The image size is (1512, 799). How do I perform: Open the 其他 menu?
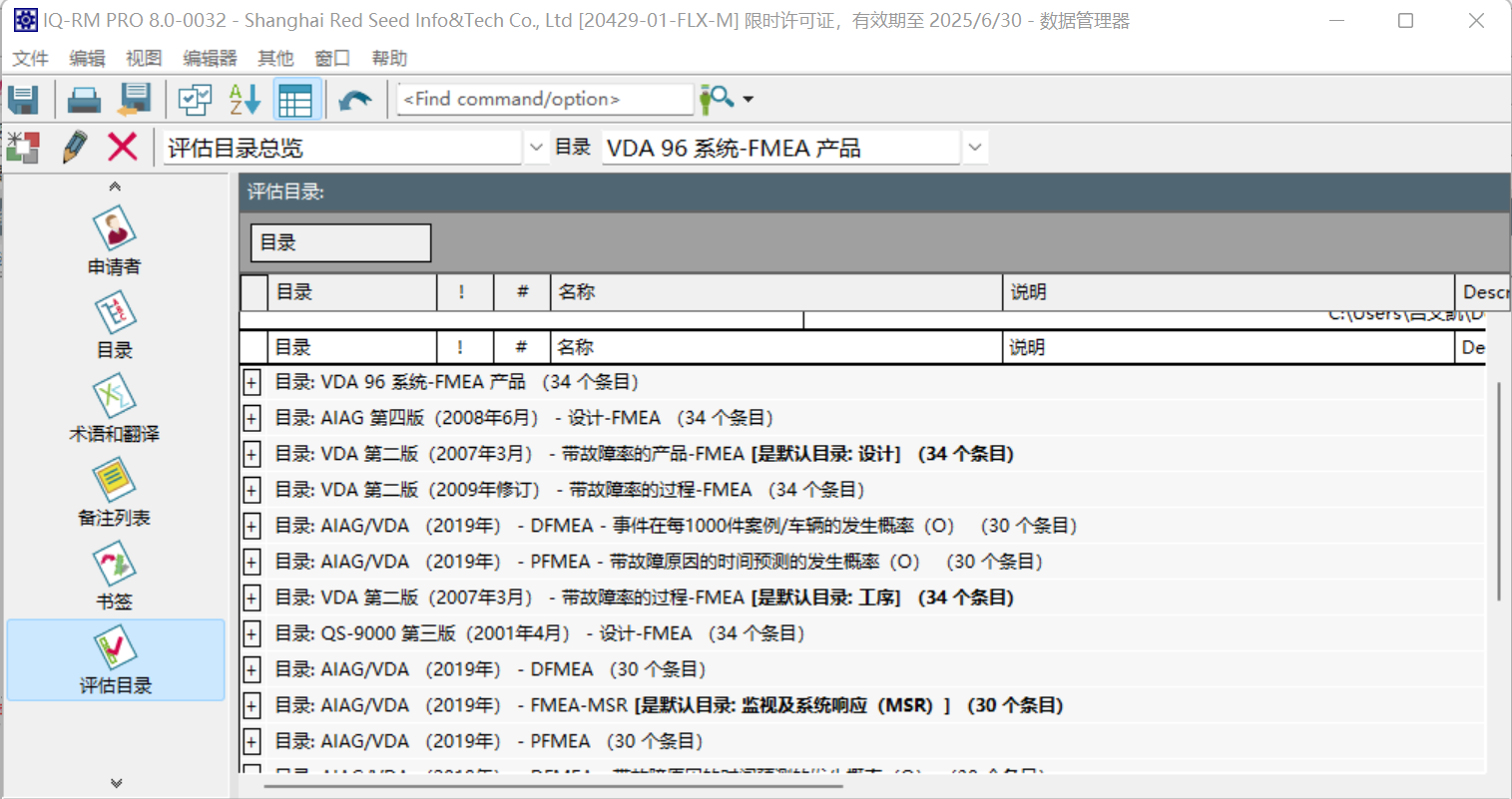tap(275, 58)
